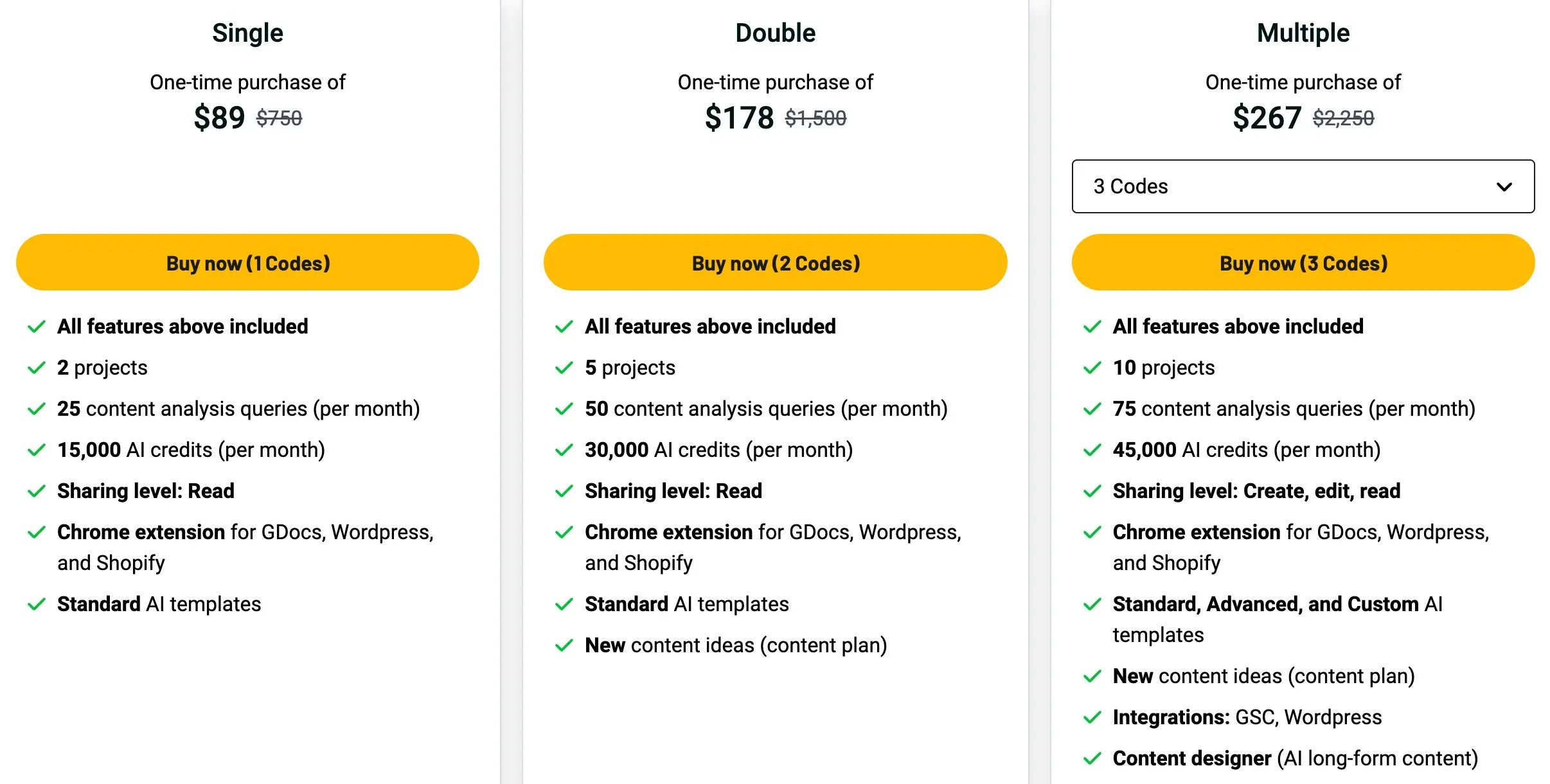Click checkmark next to 25 content analysis queries
This screenshot has height=784, width=1550.
[x=37, y=409]
